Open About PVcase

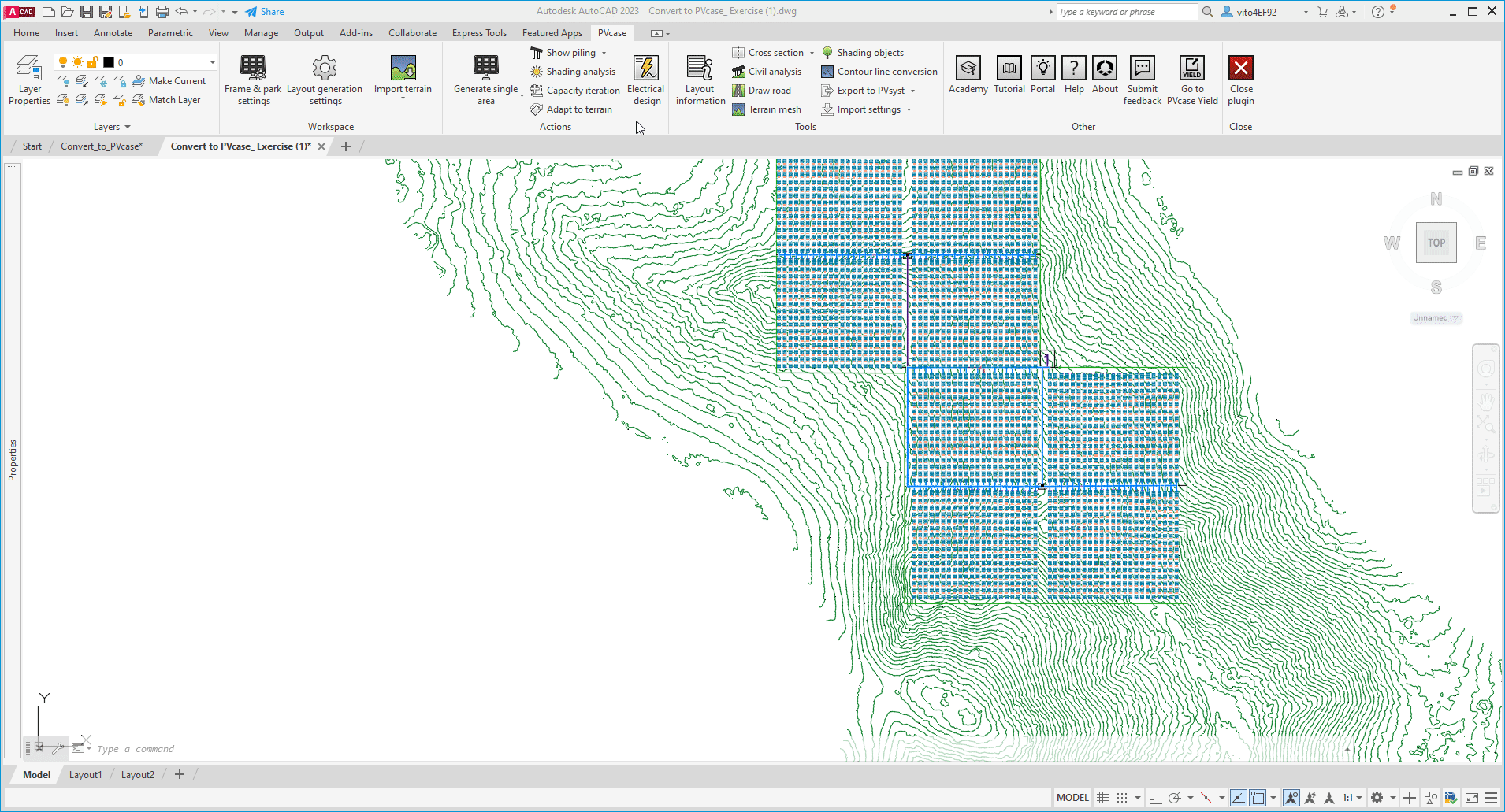click(x=1105, y=75)
